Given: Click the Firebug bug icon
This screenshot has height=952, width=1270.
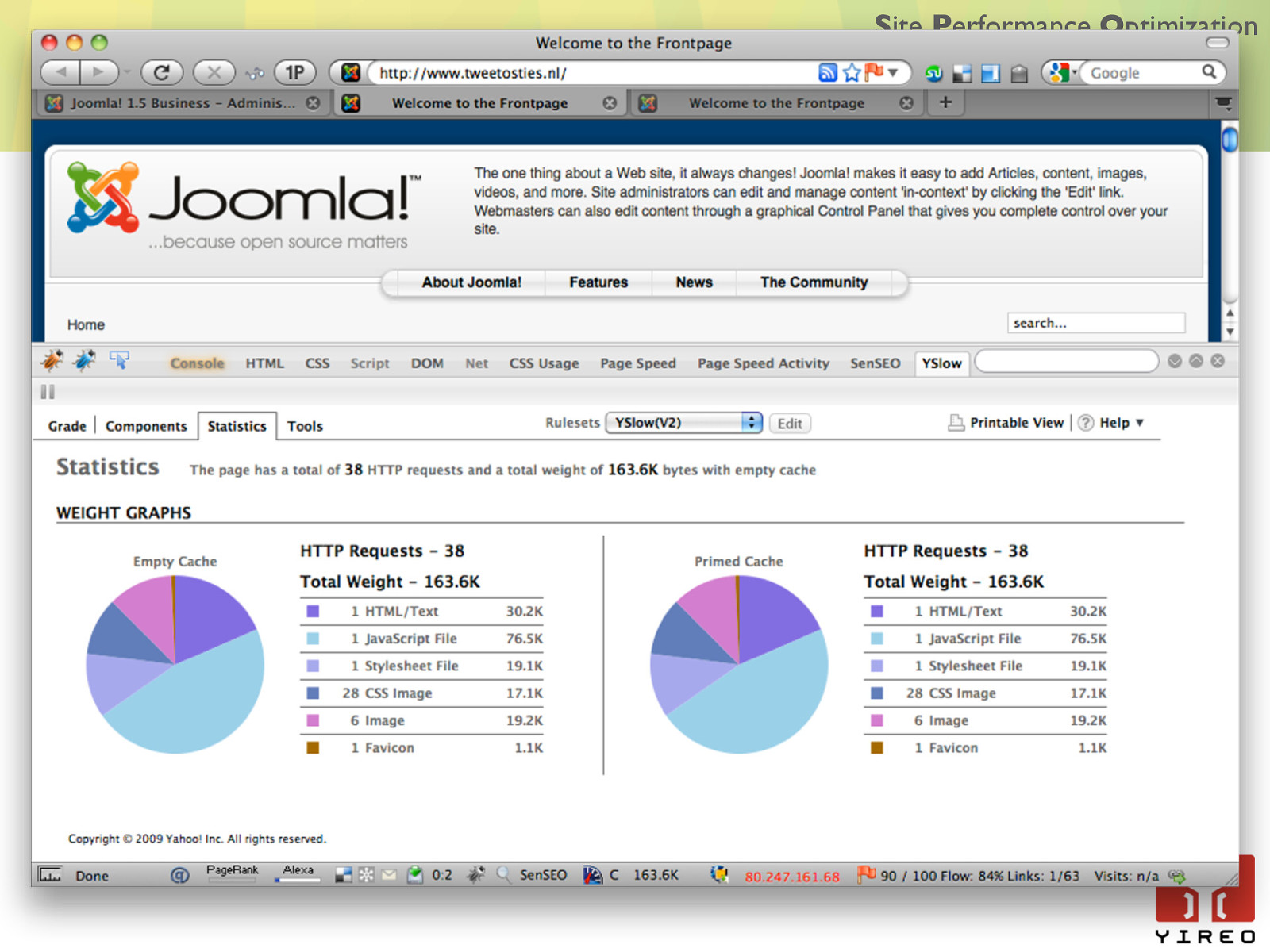Looking at the screenshot, I should [x=52, y=361].
